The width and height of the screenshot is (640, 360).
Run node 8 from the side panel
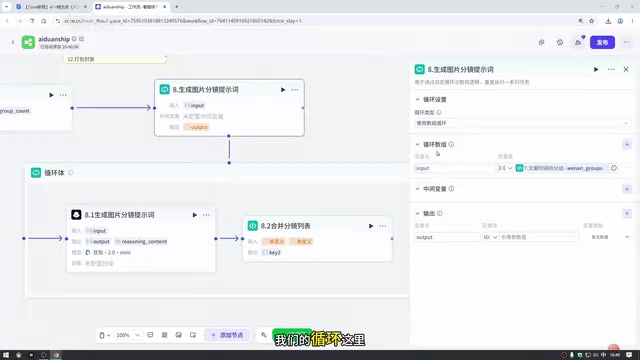point(596,69)
